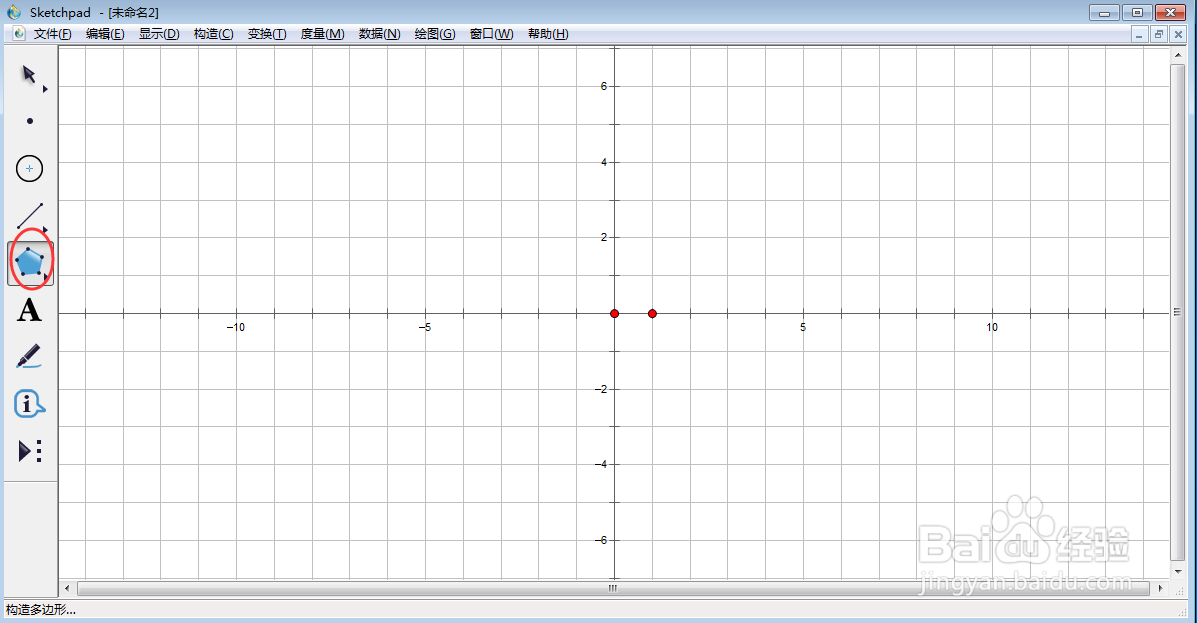The width and height of the screenshot is (1197, 623).
Task: Click the red unit point at 1
Action: tap(652, 314)
